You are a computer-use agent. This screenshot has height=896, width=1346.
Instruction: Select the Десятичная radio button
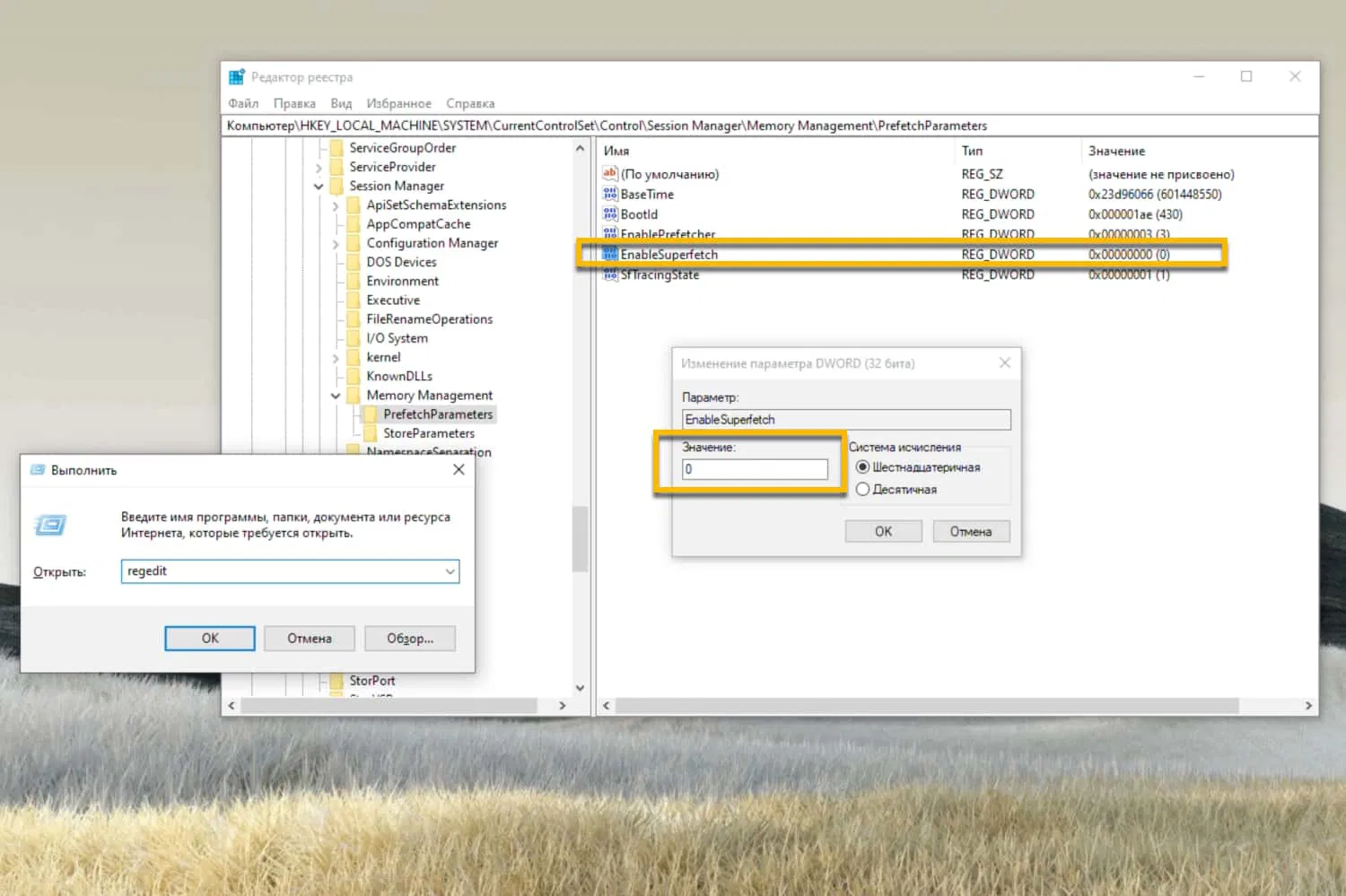862,489
